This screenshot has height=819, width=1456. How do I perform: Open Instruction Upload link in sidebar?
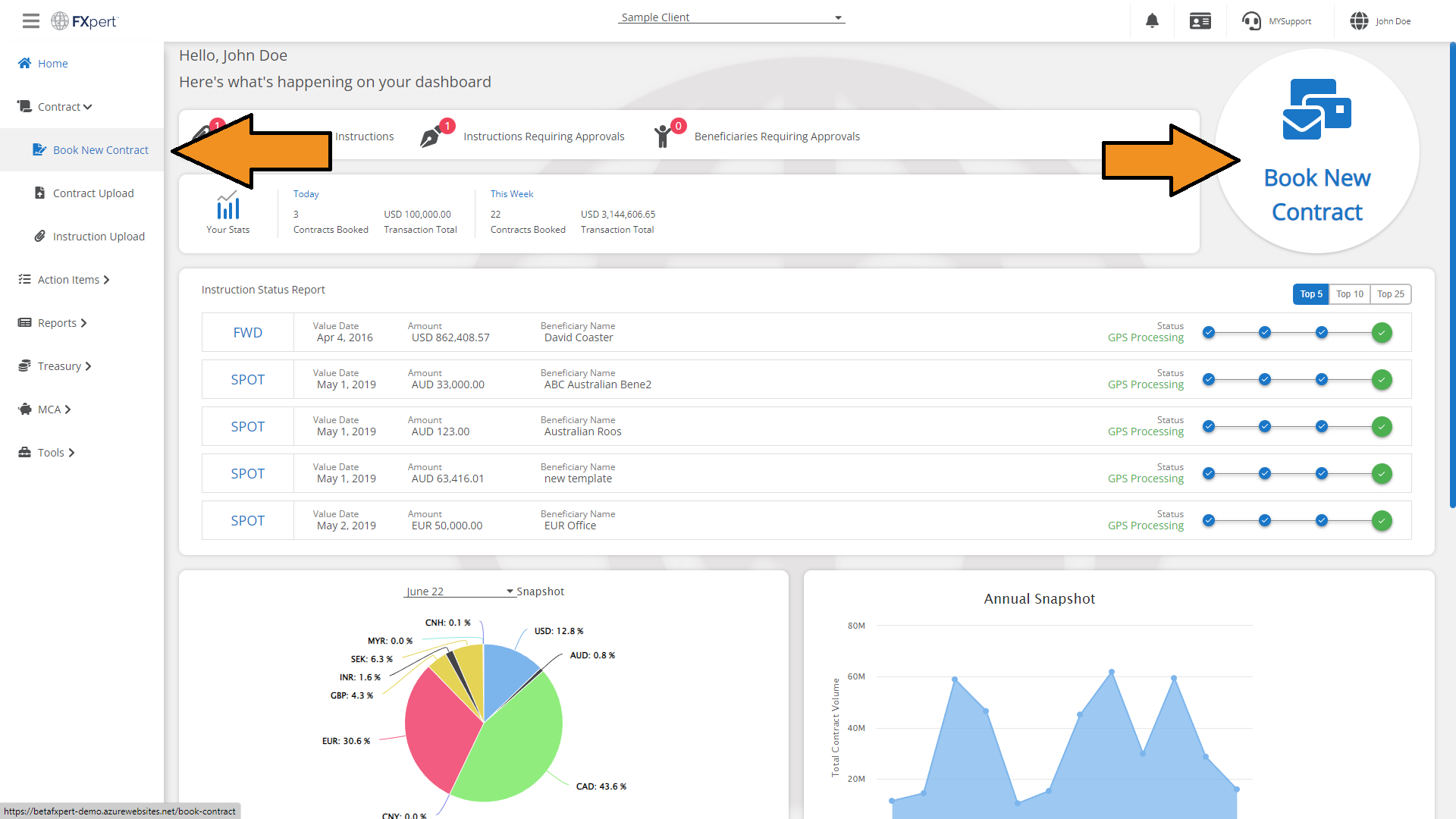tap(98, 237)
